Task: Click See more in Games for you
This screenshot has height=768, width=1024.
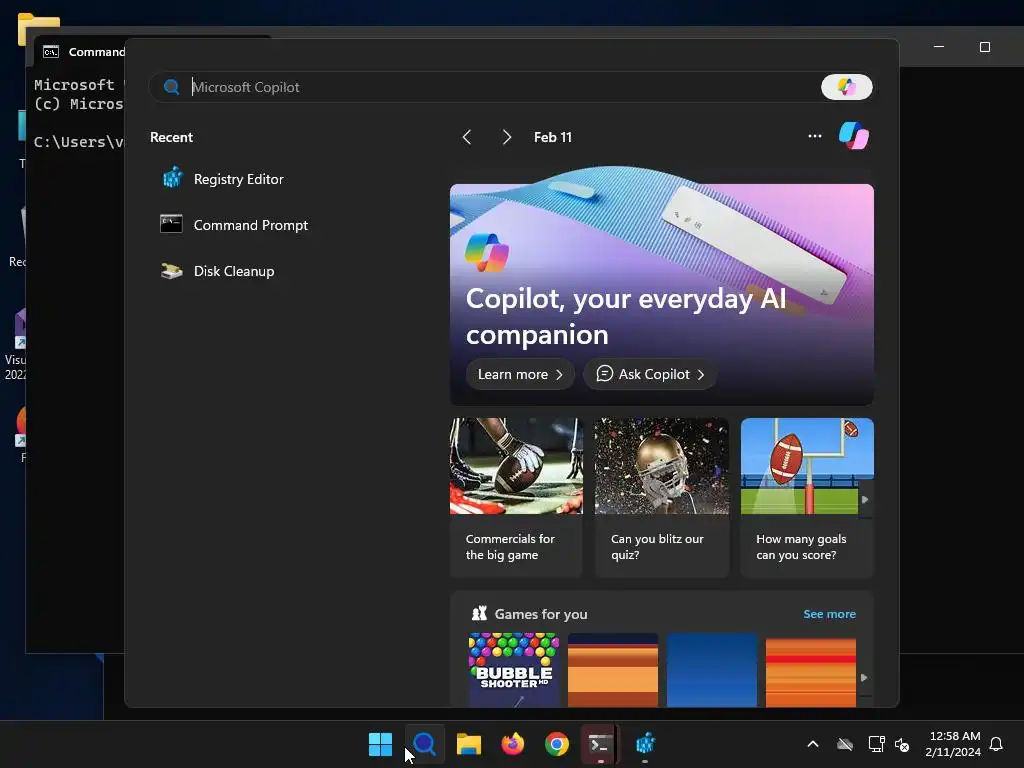Action: click(x=829, y=614)
